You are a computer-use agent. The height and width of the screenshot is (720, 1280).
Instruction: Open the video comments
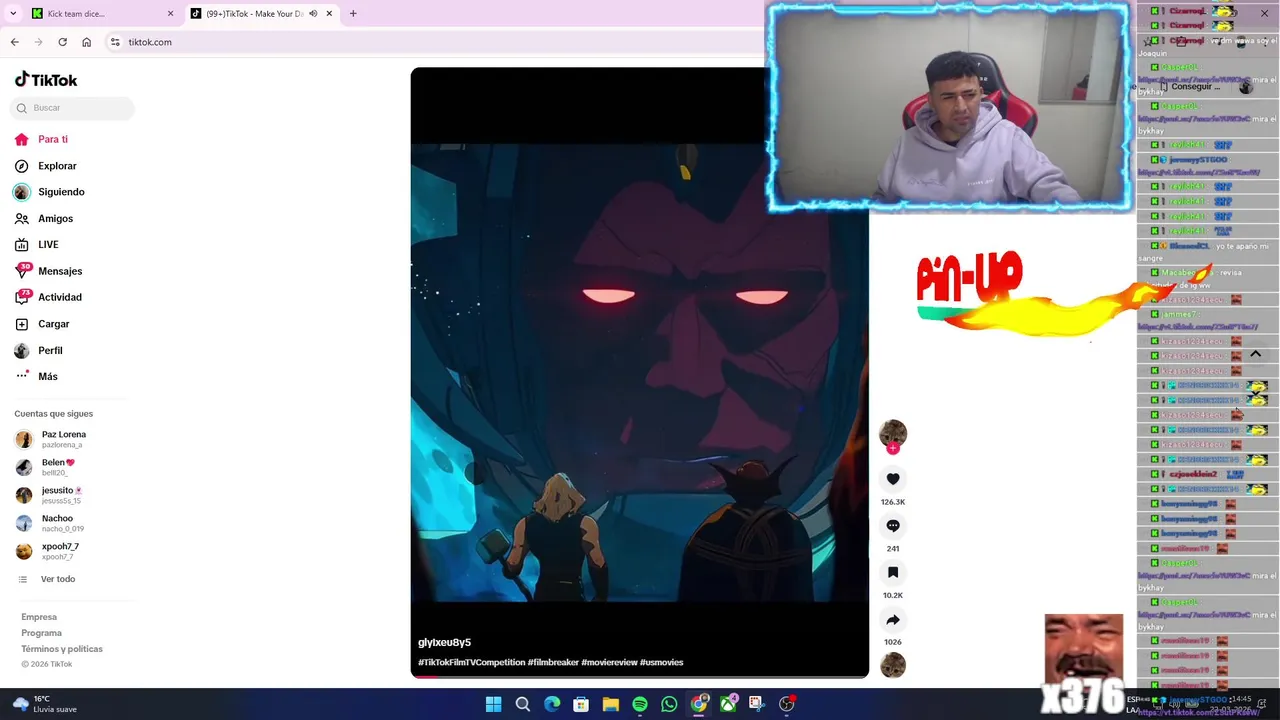[893, 526]
